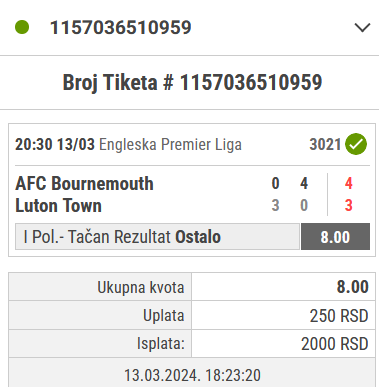This screenshot has height=387, width=379.
Task: Click the Isplata amount 2000 RSD
Action: point(335,344)
